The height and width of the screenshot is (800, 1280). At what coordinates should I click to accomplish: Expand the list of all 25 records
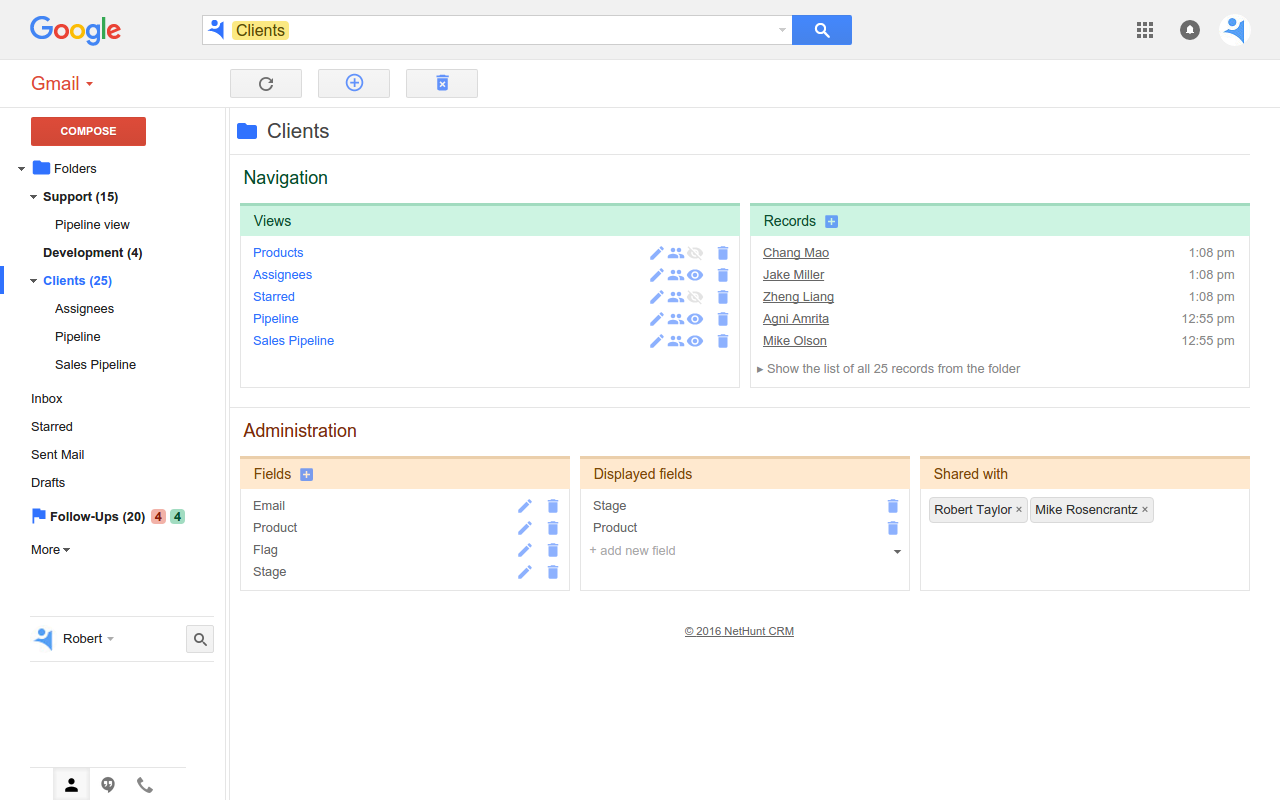pos(889,369)
